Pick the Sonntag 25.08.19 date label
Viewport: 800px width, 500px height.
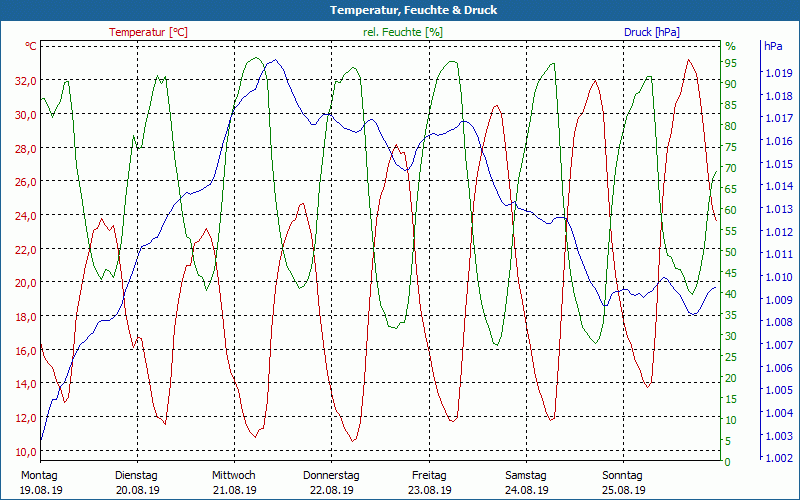[623, 482]
